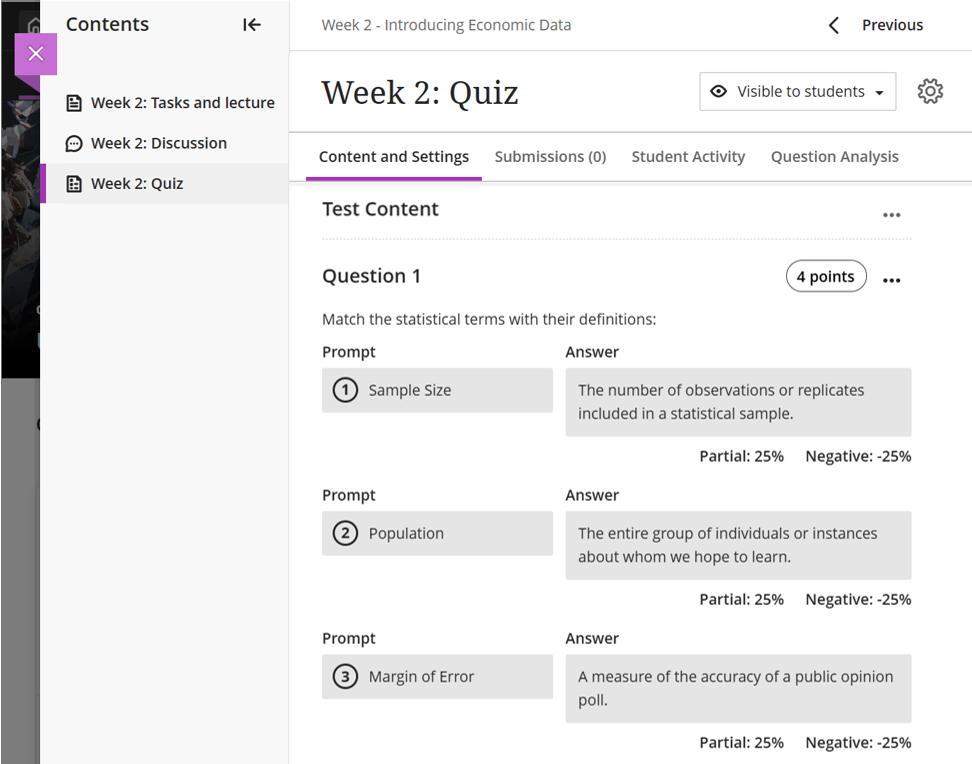Screen dimensions: 972x764
Task: Click the discussion bubble icon for Week 2: Discussion
Action: 74,144
